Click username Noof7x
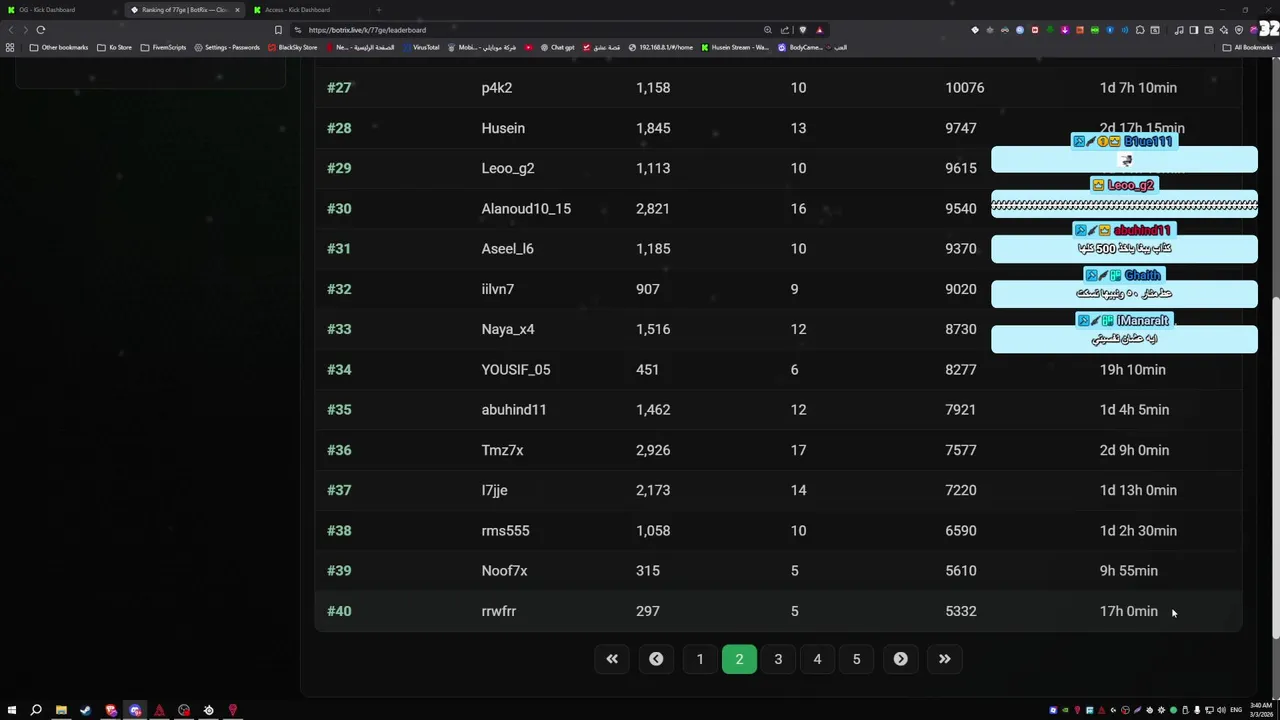The width and height of the screenshot is (1280, 720). point(504,571)
